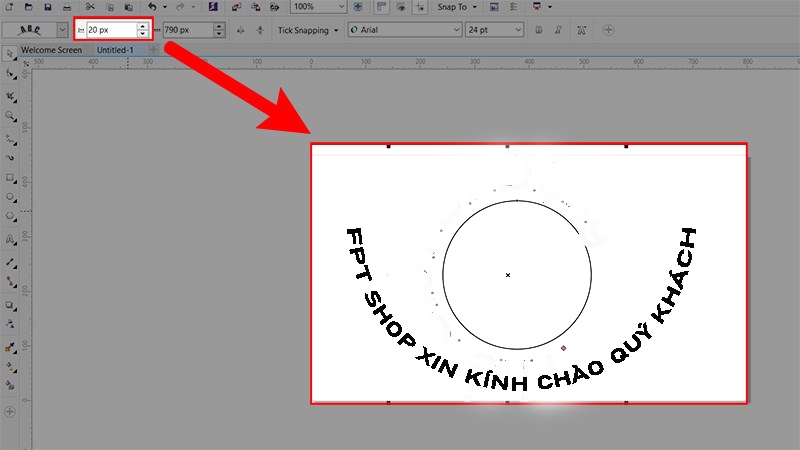Open the Tick Snapping dropdown
This screenshot has height=450, width=800.
[308, 30]
